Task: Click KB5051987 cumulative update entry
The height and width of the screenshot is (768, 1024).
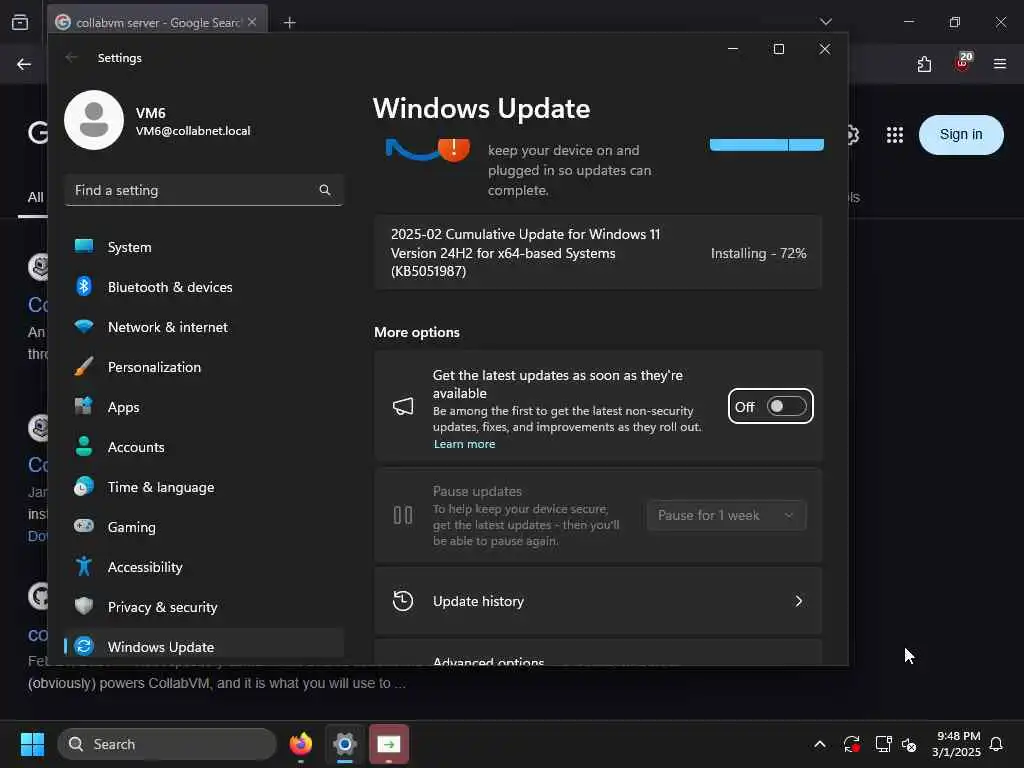Action: (x=598, y=252)
